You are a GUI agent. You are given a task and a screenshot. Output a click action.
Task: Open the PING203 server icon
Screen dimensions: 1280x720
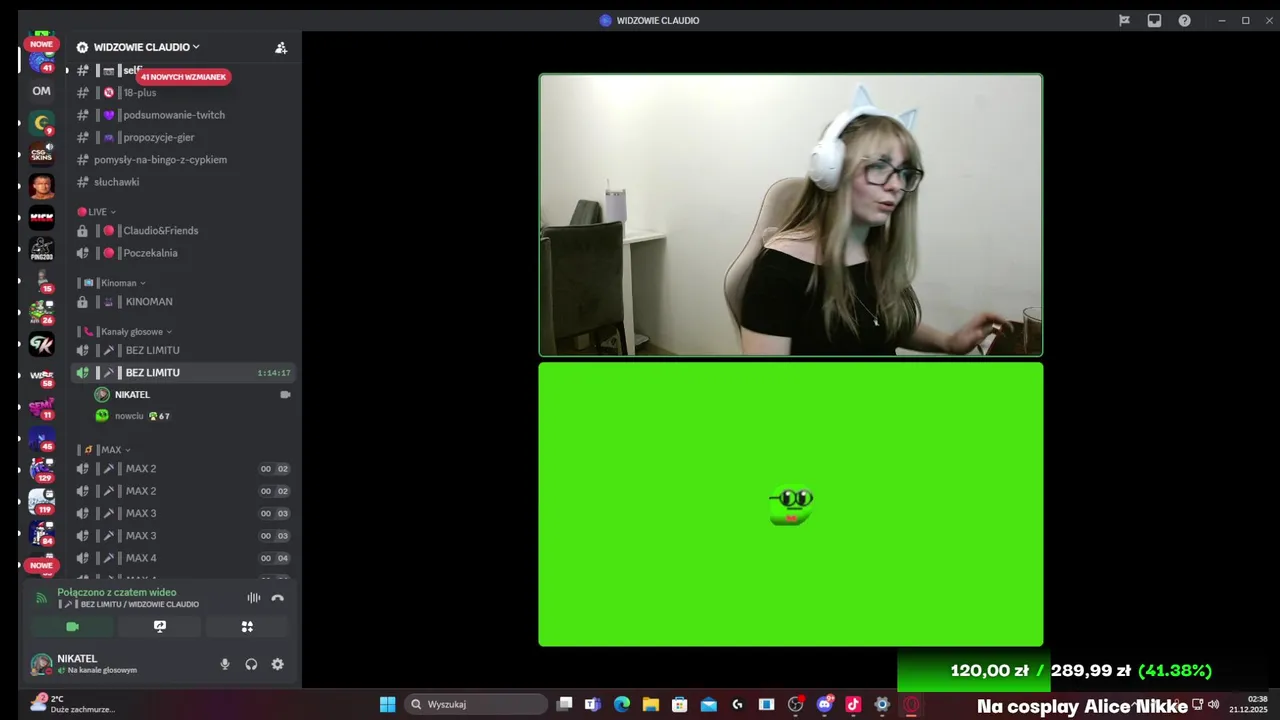[x=41, y=248]
